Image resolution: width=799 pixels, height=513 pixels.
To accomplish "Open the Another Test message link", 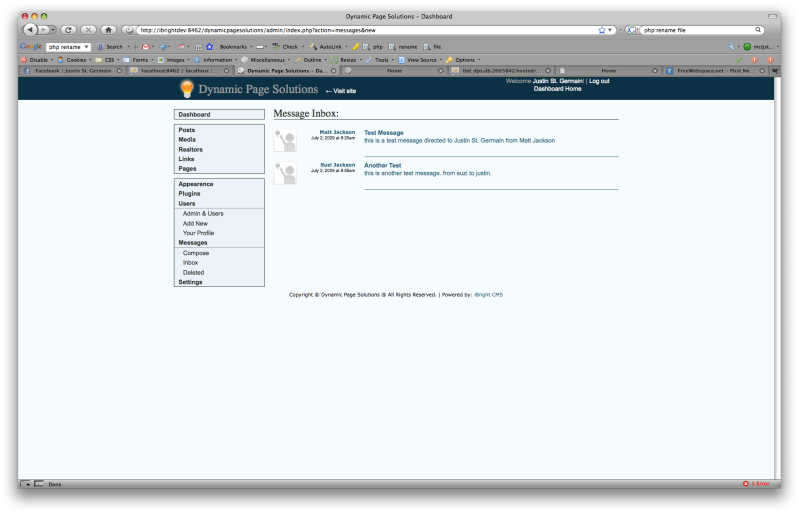I will tap(383, 166).
